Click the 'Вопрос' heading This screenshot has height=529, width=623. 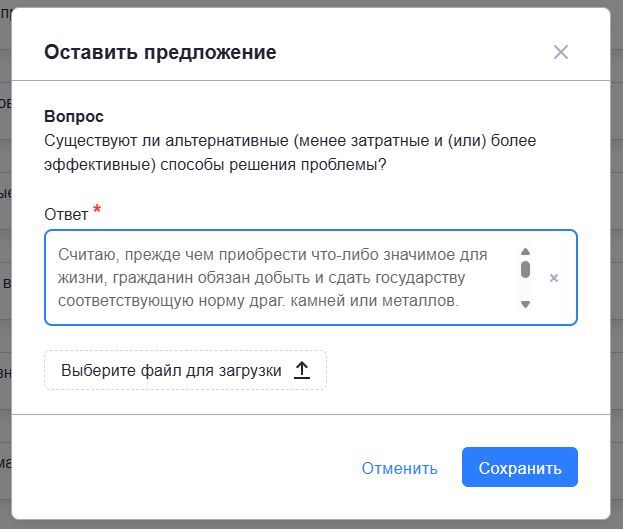coord(74,117)
